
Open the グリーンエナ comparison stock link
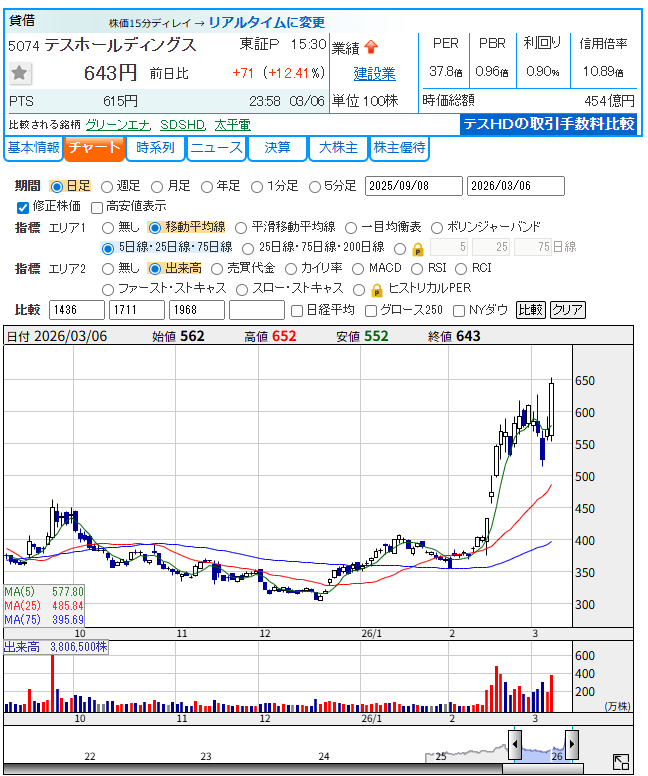117,125
